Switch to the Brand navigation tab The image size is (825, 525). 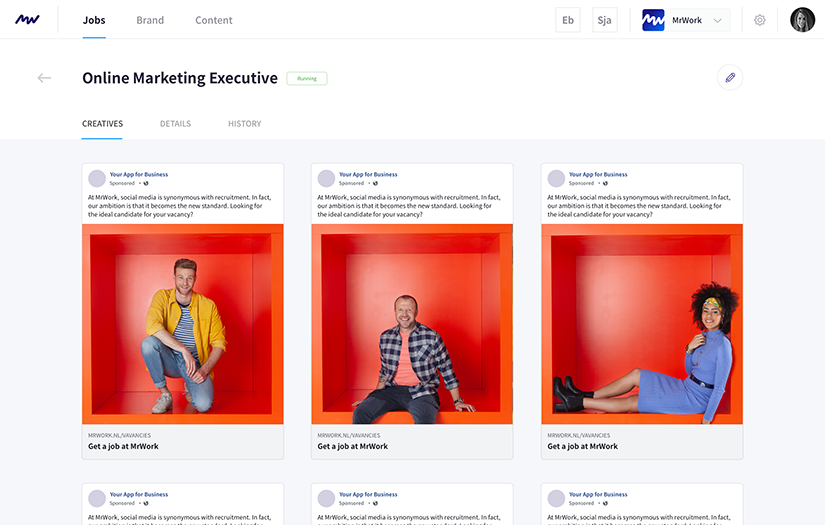point(150,20)
